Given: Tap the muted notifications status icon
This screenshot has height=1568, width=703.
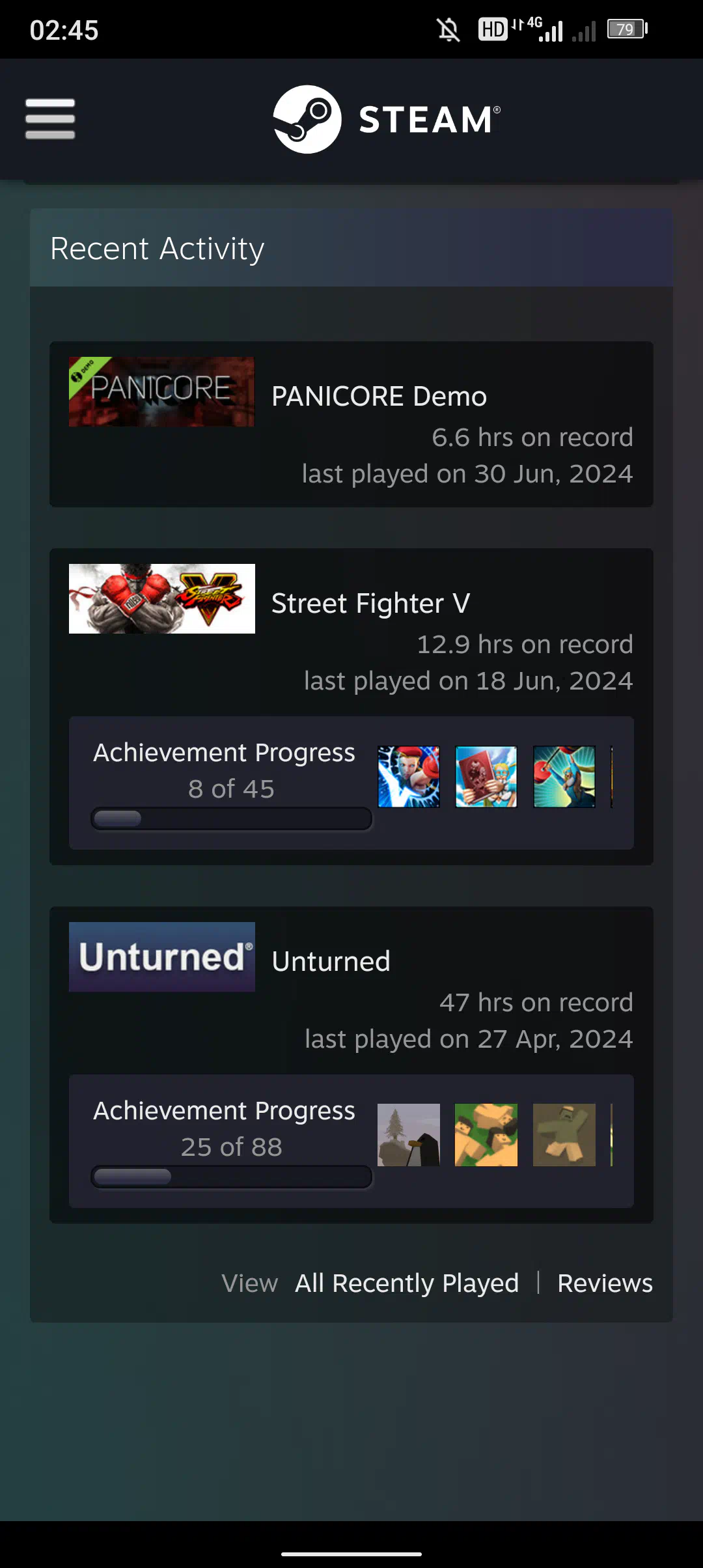Looking at the screenshot, I should coord(448,29).
